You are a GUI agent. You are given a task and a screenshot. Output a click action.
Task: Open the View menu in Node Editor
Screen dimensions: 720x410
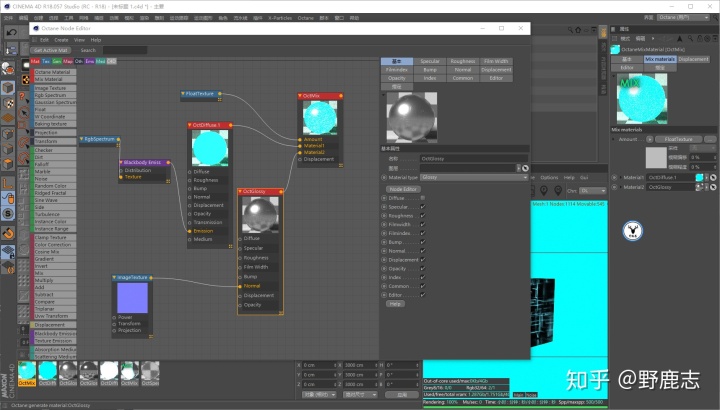click(79, 40)
